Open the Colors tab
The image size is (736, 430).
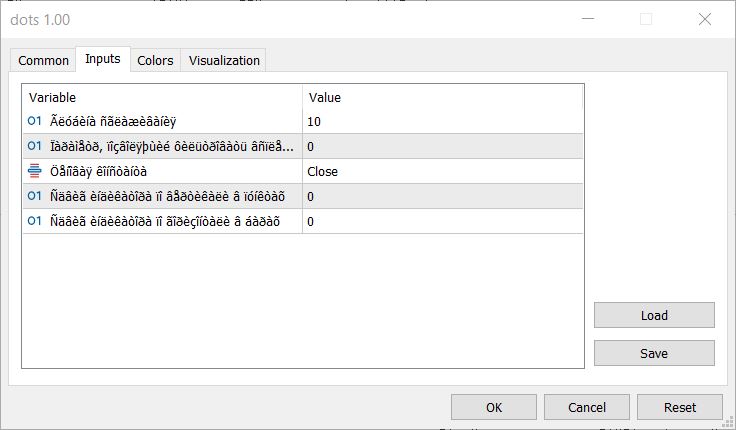coord(155,61)
